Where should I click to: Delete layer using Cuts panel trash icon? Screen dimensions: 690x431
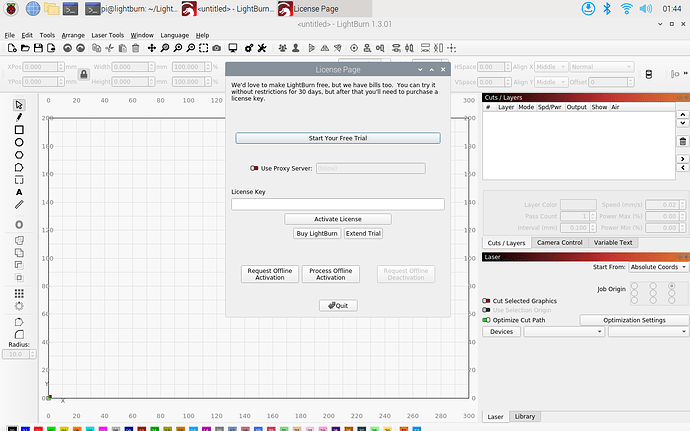[683, 141]
